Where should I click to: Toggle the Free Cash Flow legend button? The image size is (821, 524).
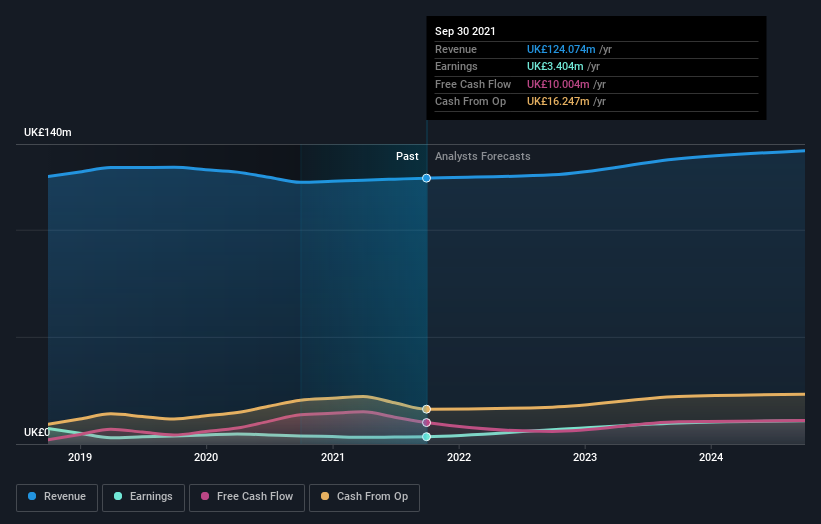[247, 497]
